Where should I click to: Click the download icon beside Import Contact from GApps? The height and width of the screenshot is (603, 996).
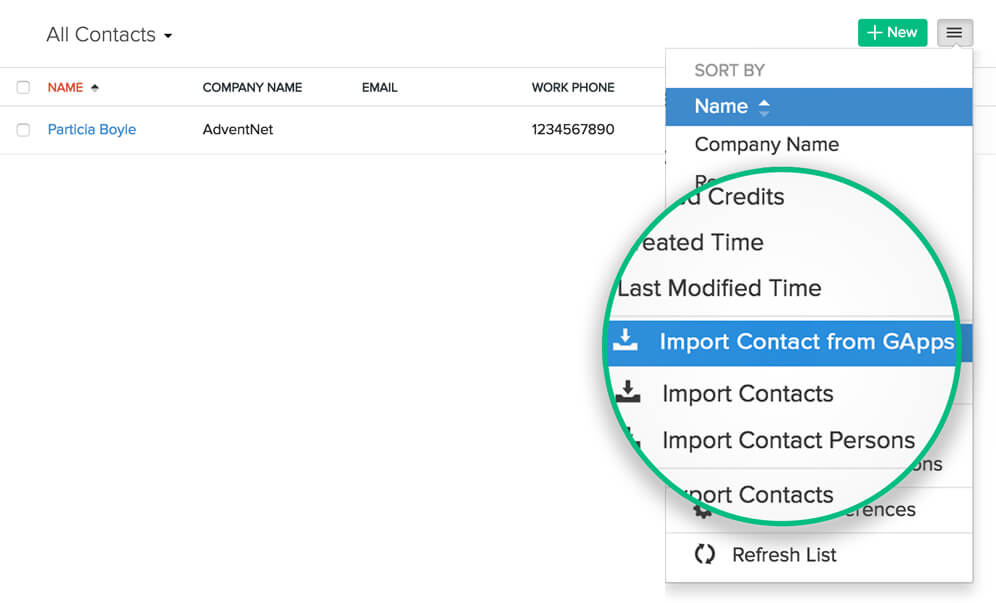click(x=626, y=341)
